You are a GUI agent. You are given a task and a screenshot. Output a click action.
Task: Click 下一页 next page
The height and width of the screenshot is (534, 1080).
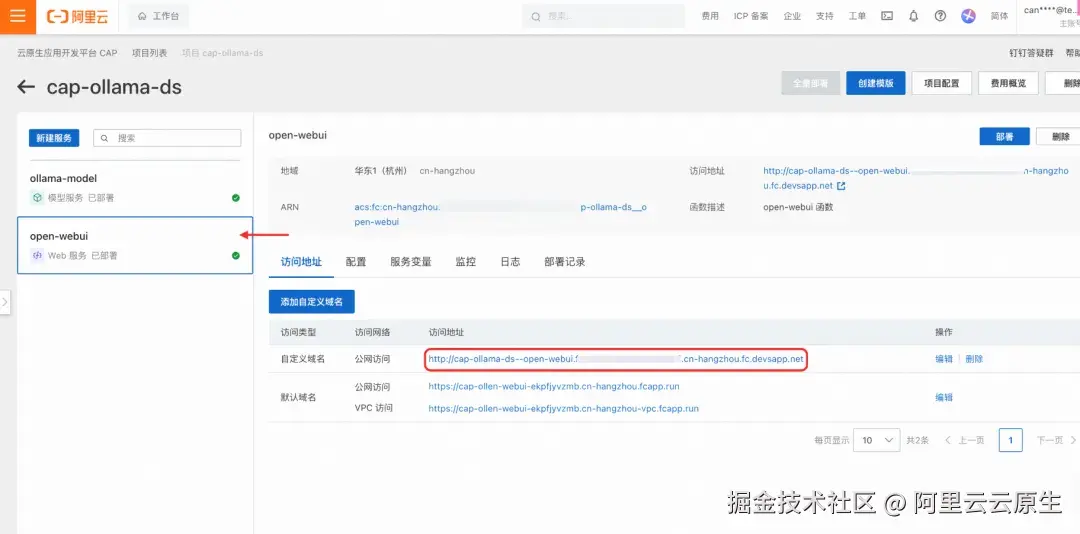pos(1056,440)
